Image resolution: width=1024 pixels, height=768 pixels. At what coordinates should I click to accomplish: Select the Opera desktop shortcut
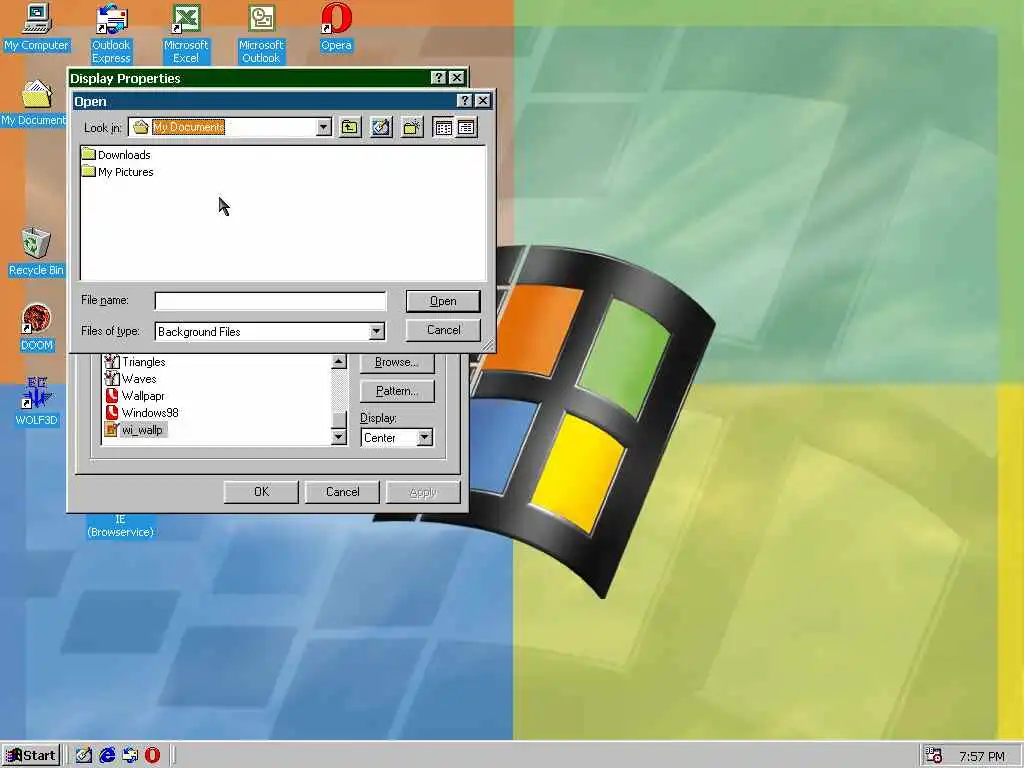[336, 29]
